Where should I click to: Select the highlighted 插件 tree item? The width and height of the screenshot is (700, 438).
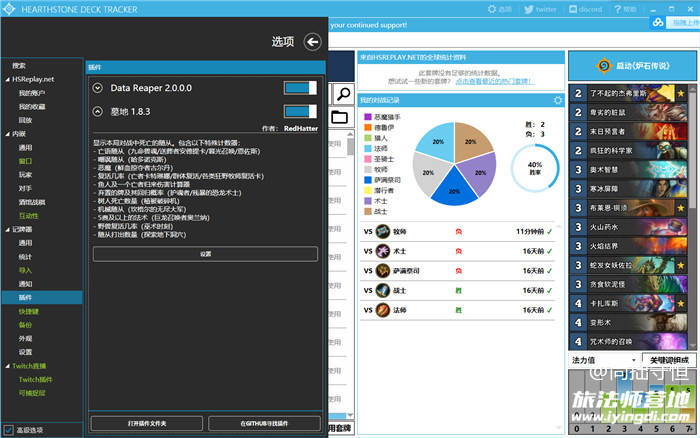point(42,297)
